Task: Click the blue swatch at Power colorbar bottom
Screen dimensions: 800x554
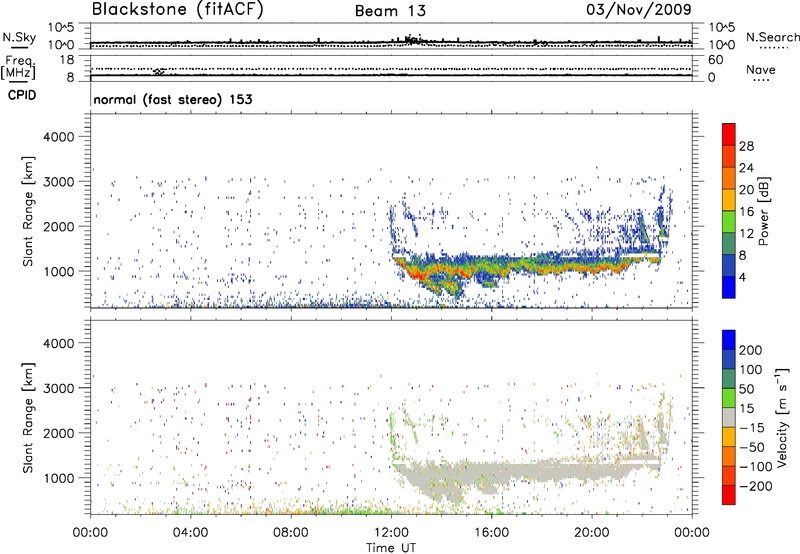Action: (x=729, y=287)
